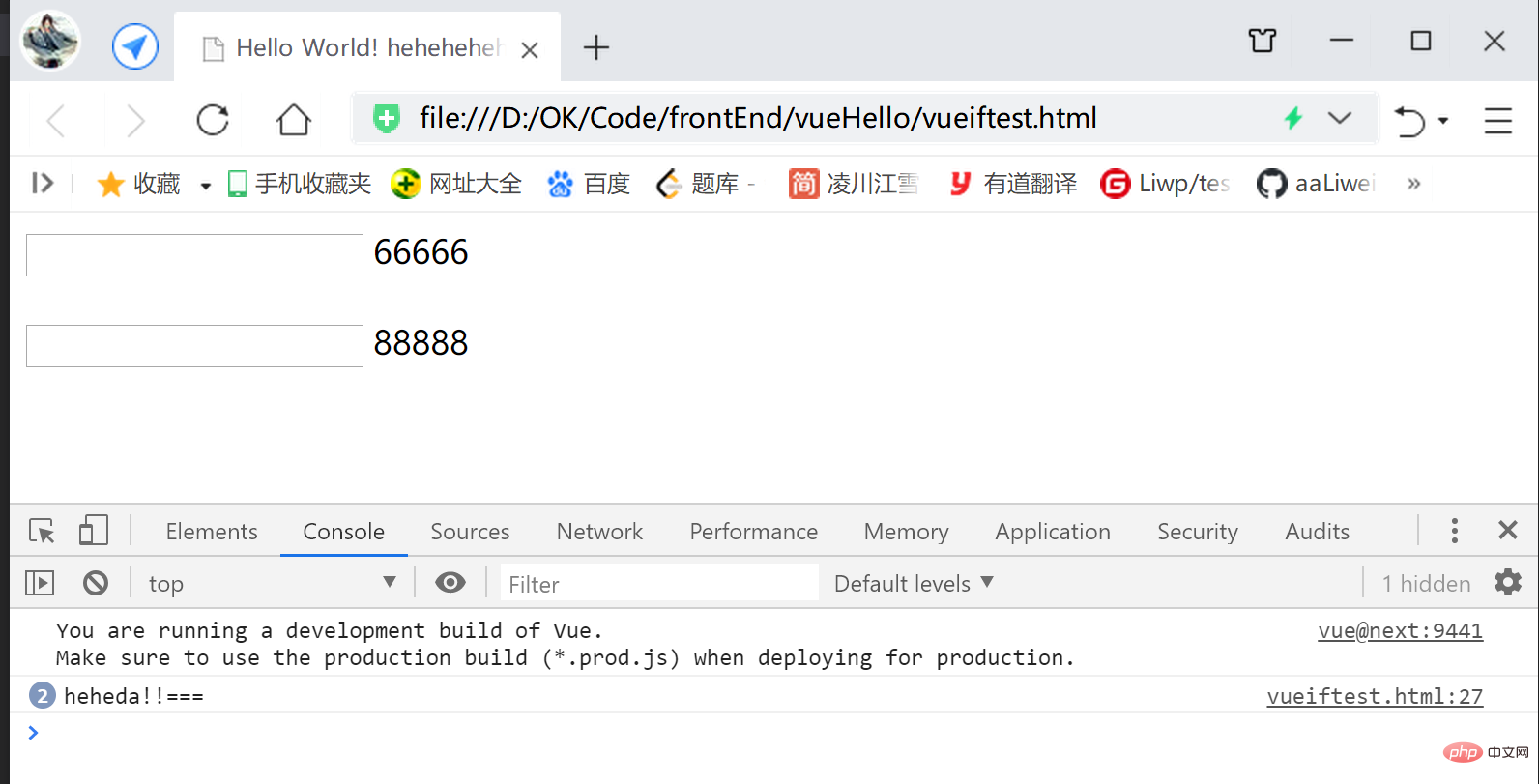Open console settings gear
Image resolution: width=1539 pixels, height=784 pixels.
1508,582
